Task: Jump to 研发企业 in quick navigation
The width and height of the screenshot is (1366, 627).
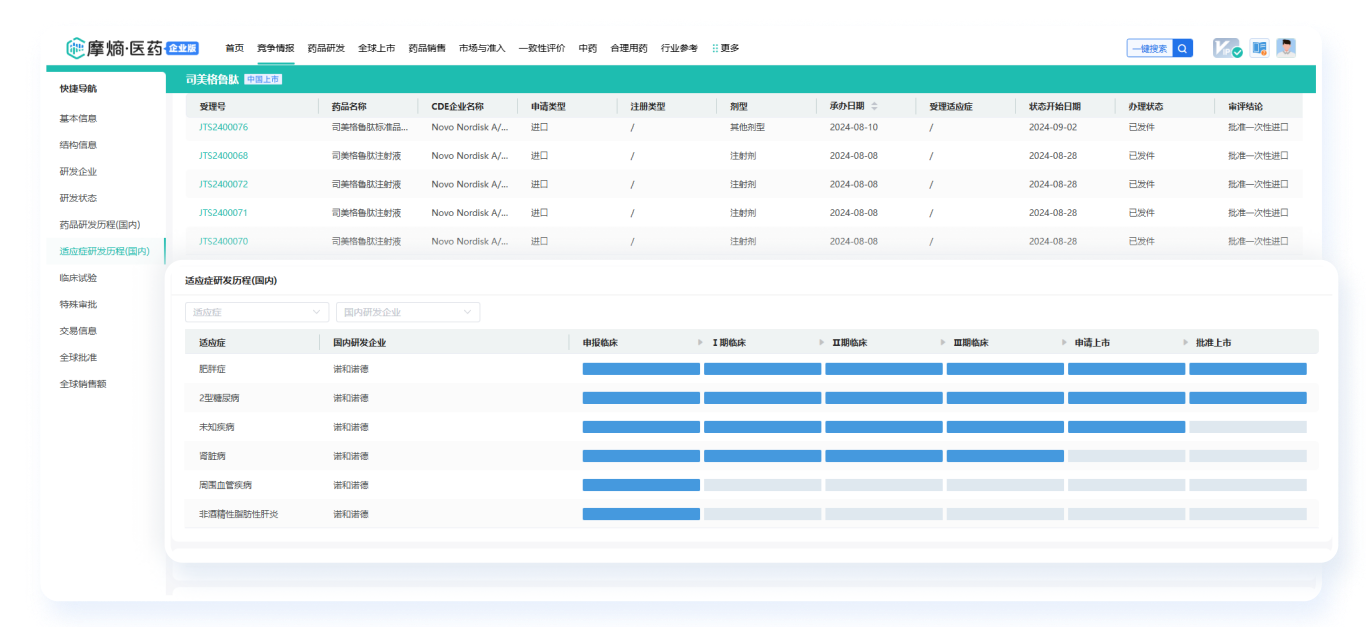Action: pos(78,171)
